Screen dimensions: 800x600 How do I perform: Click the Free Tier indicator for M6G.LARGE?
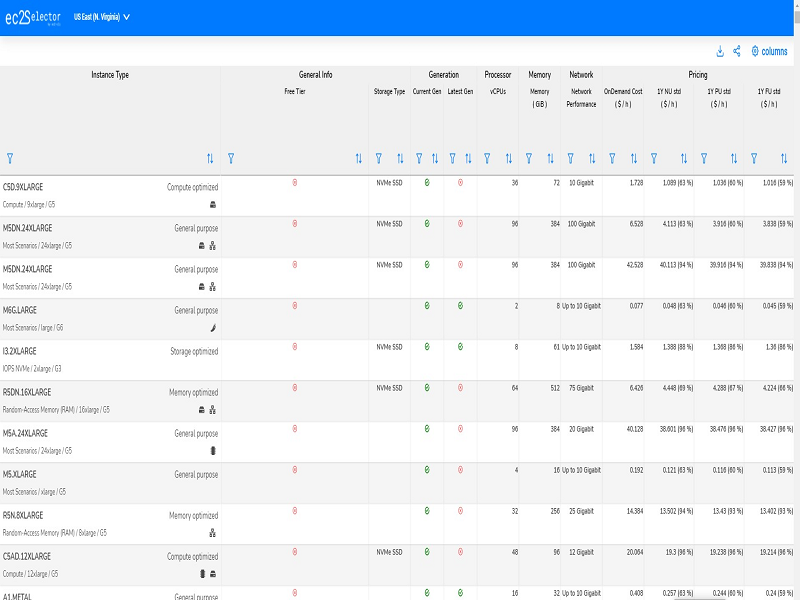point(295,306)
